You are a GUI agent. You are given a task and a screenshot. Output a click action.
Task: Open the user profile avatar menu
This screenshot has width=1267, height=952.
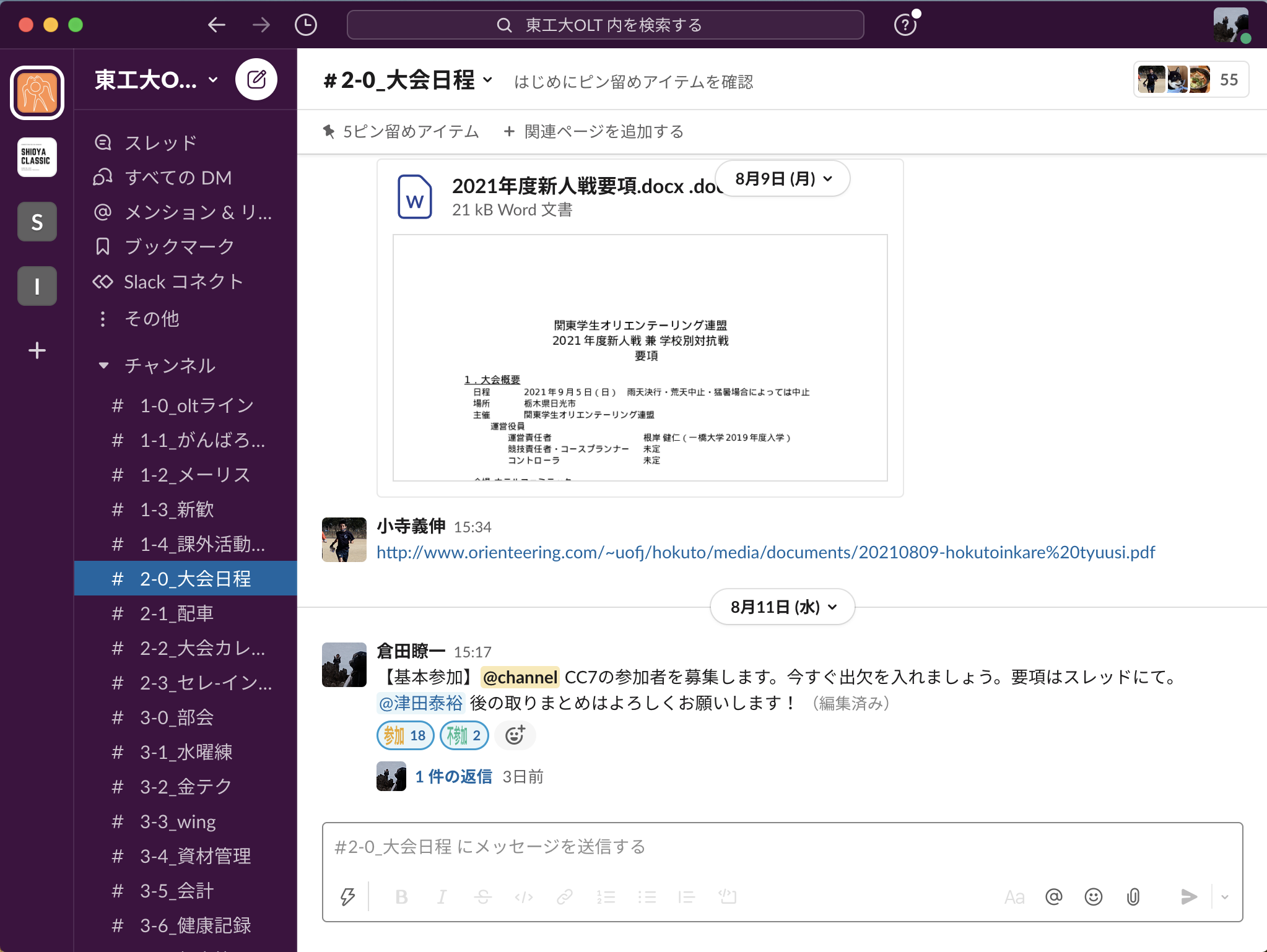(x=1231, y=25)
